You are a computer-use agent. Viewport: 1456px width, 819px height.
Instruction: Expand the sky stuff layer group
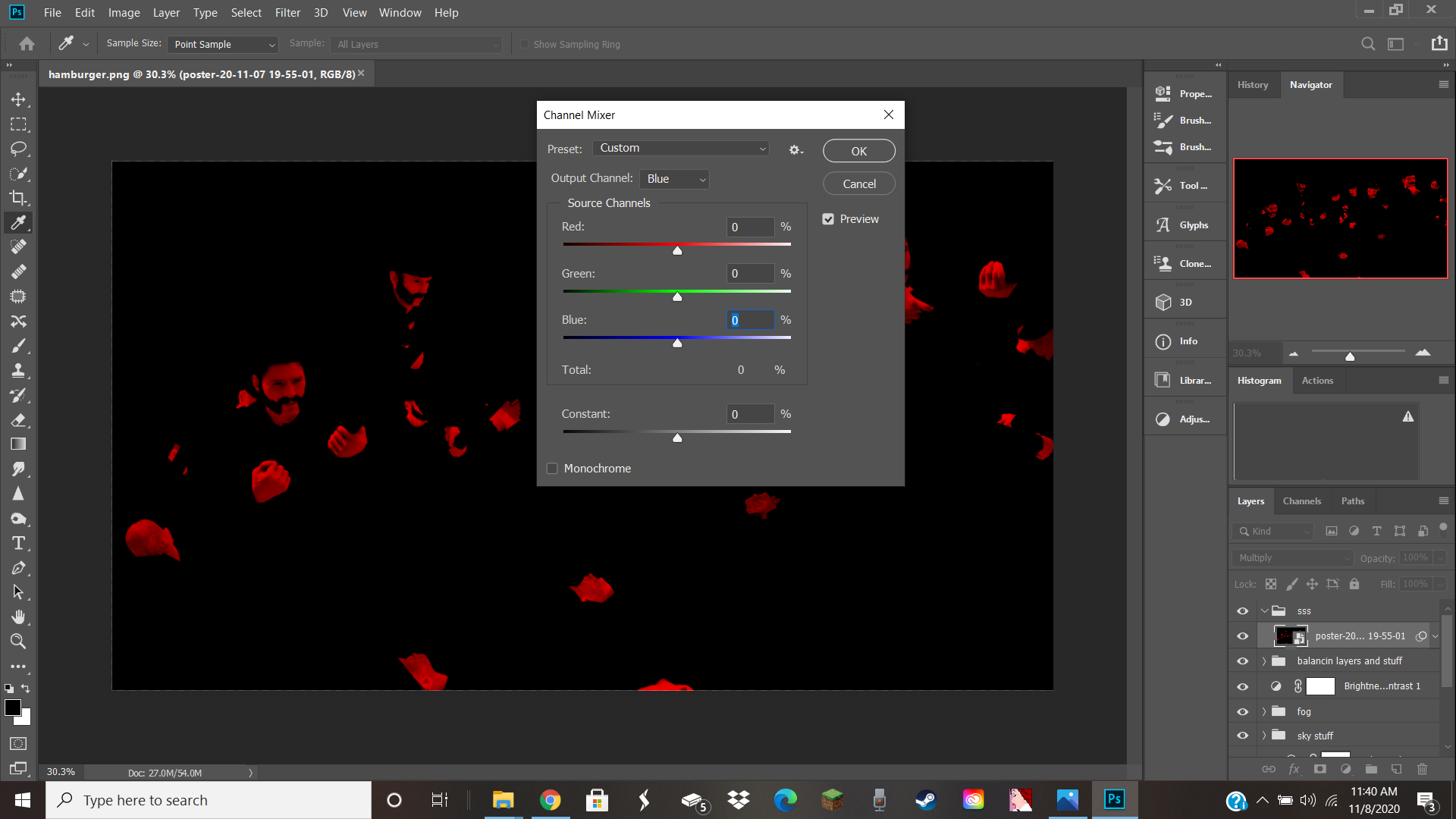coord(1264,736)
